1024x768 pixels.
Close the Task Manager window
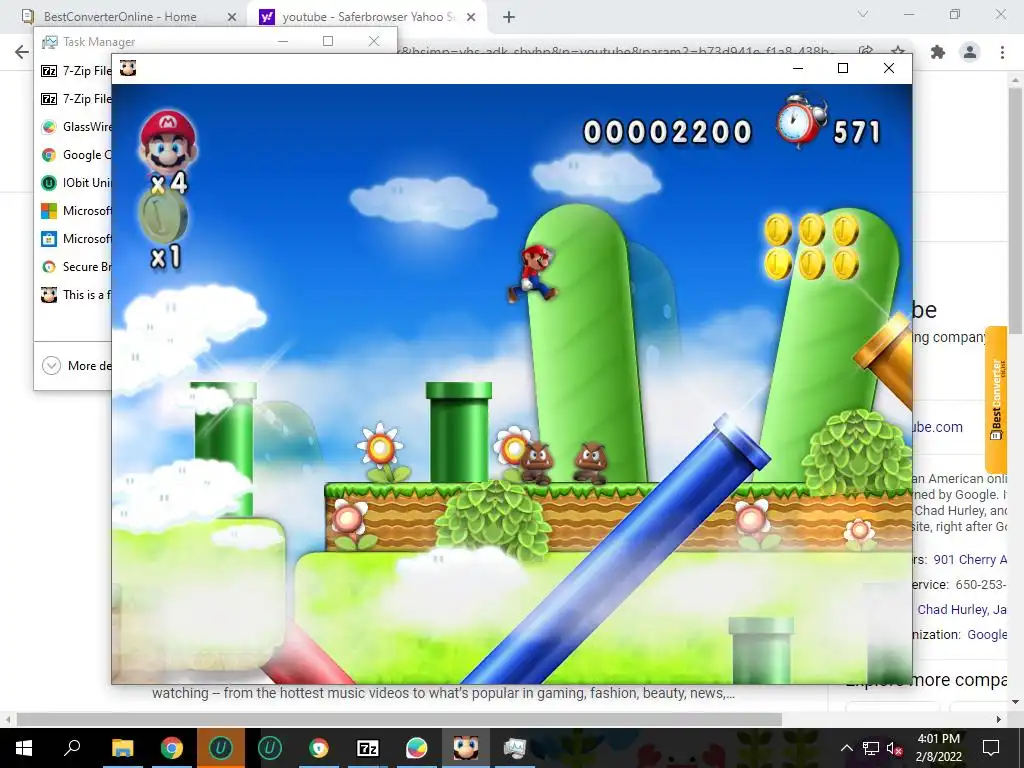pos(374,41)
